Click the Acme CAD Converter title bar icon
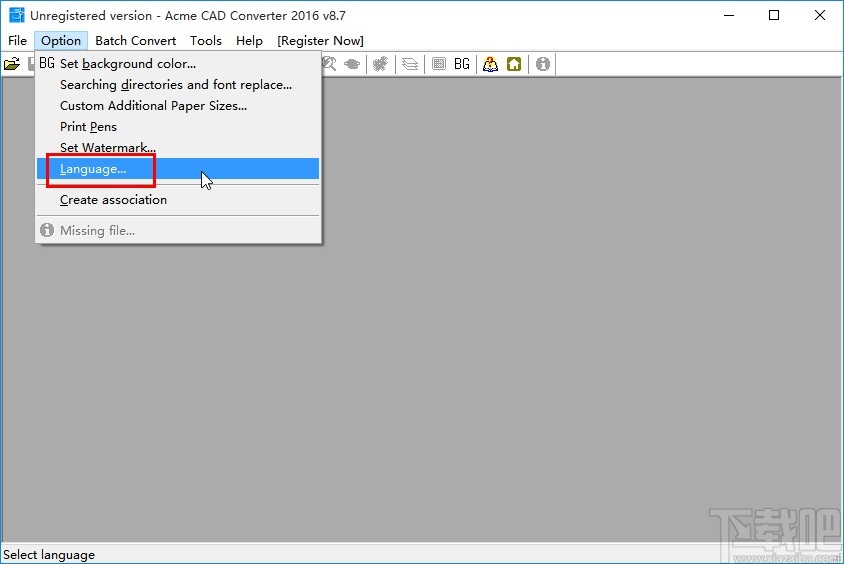Image resolution: width=844 pixels, height=564 pixels. pos(17,15)
